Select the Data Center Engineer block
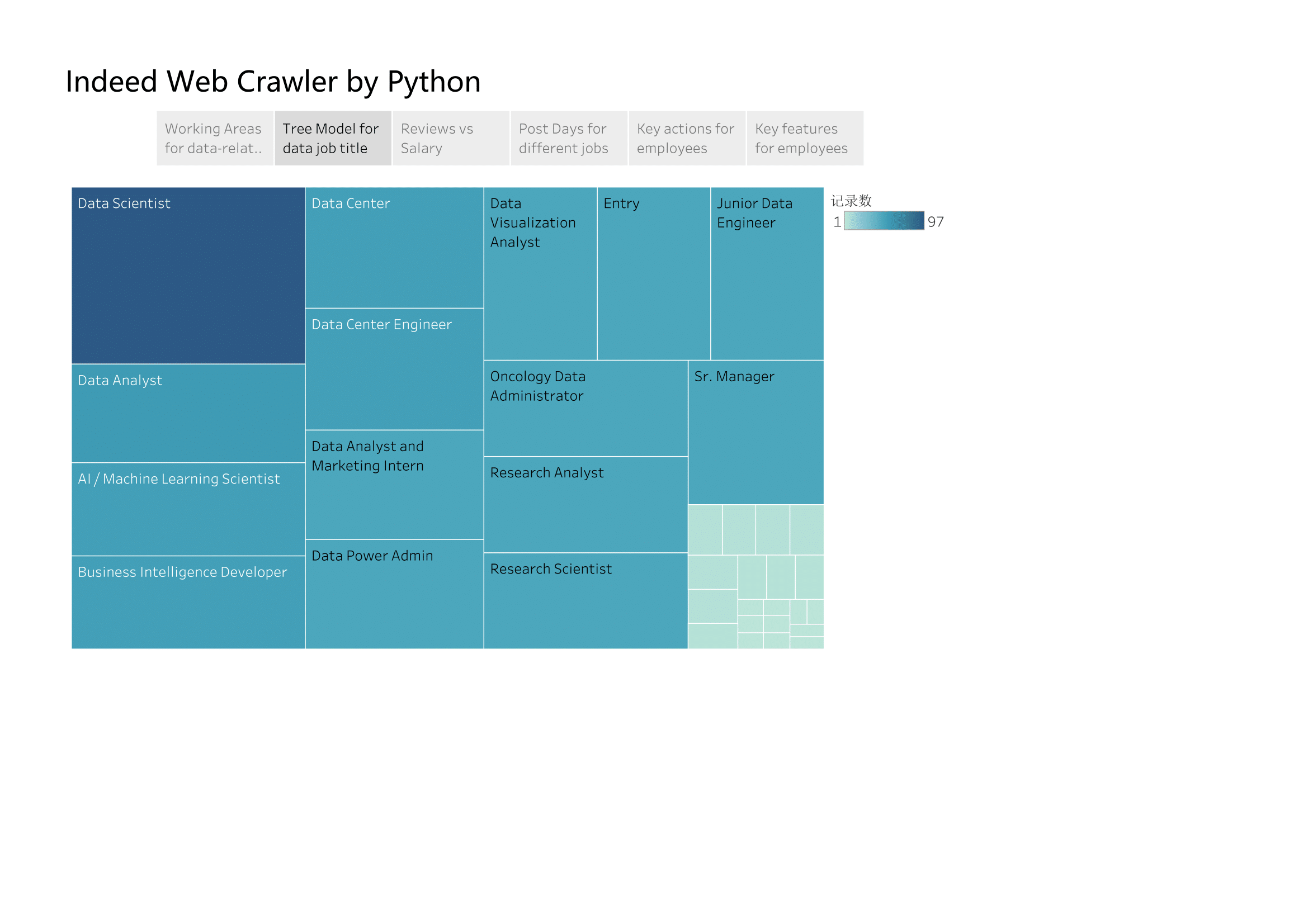The height and width of the screenshot is (924, 1308). 394,369
